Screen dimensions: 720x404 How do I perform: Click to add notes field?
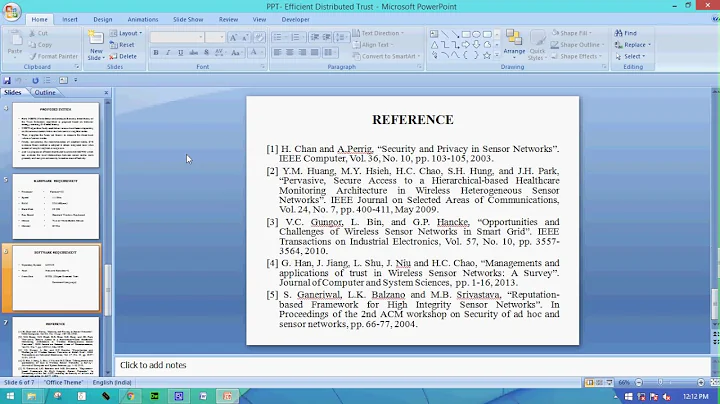(412, 365)
